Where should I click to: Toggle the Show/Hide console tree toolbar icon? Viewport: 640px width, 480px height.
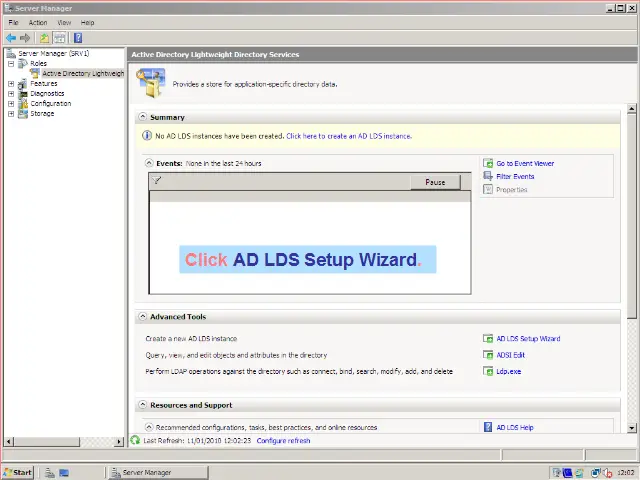(60, 38)
